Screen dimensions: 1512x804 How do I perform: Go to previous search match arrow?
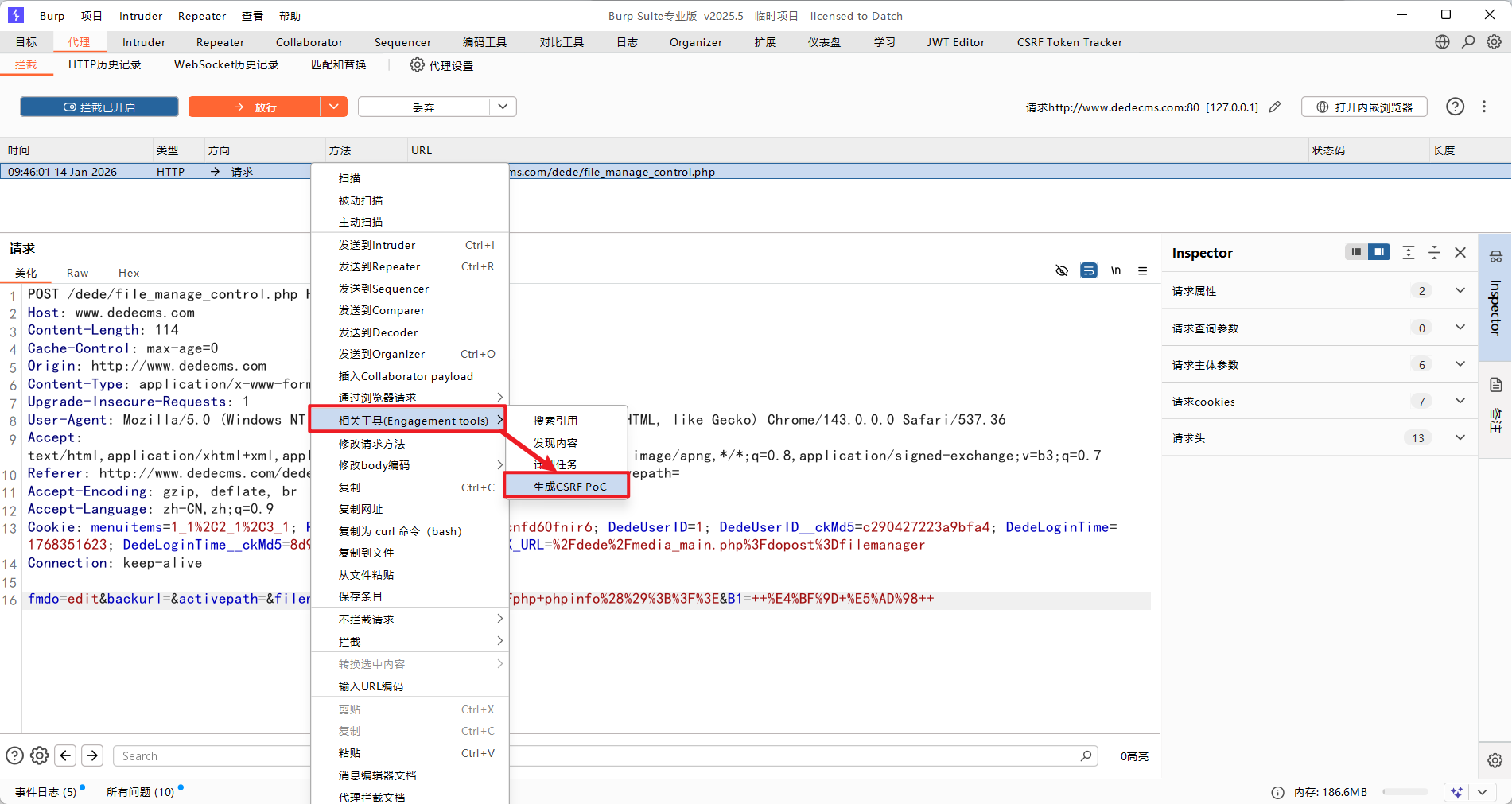point(66,755)
